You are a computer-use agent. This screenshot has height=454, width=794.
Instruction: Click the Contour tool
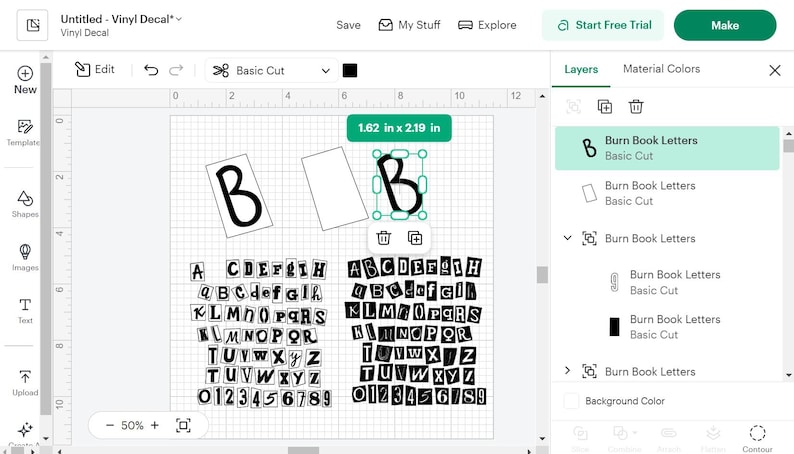point(758,439)
